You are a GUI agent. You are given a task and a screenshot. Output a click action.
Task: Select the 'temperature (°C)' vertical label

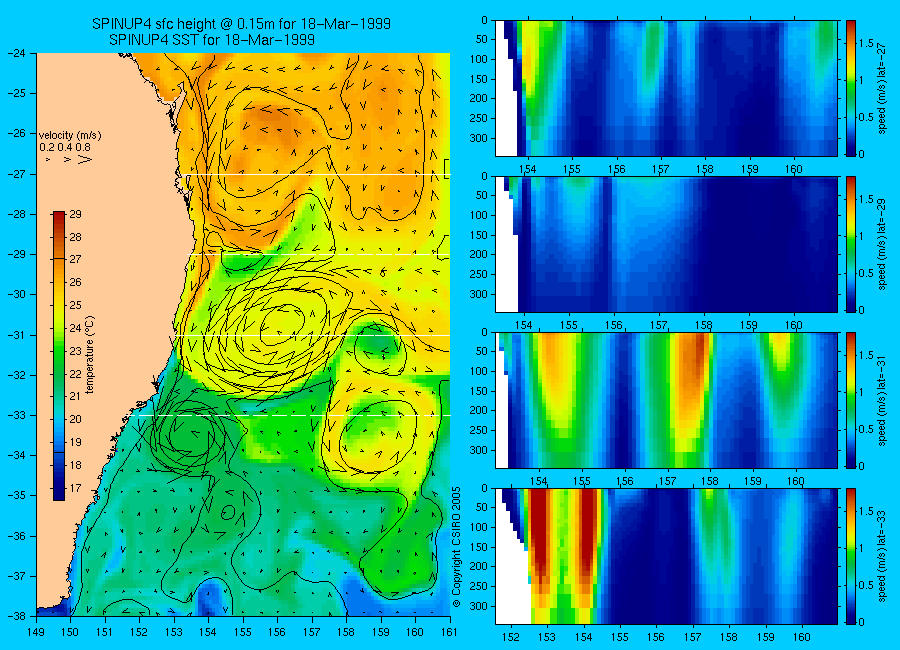[x=90, y=355]
